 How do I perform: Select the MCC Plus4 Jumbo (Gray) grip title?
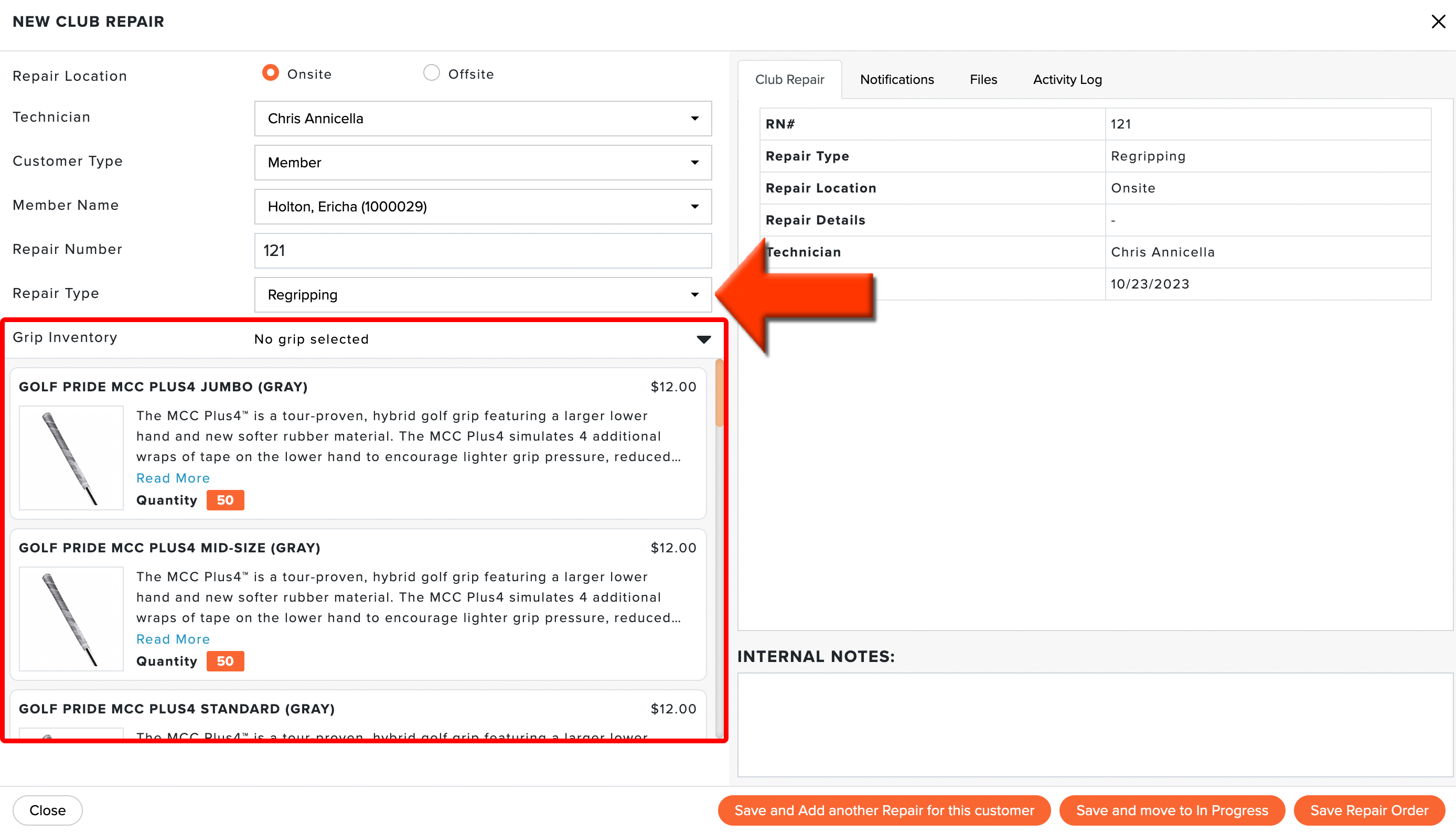coord(164,387)
